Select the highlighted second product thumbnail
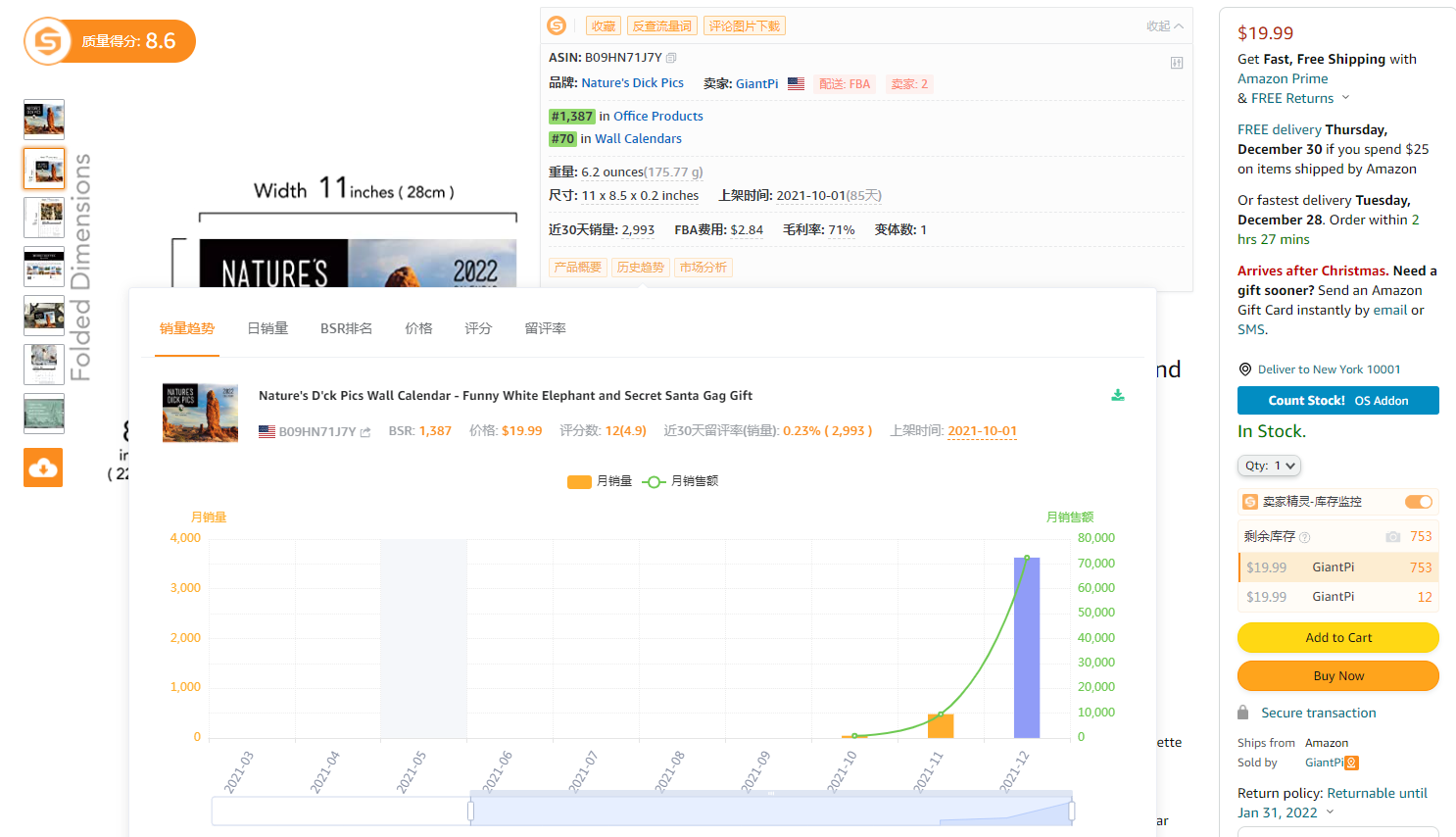 [44, 169]
